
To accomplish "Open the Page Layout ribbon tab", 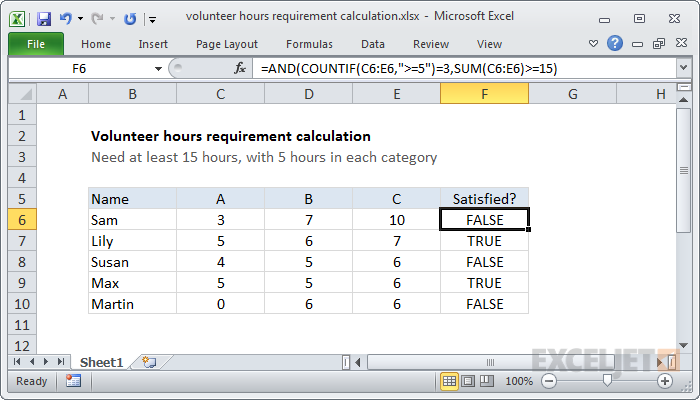I will pyautogui.click(x=227, y=44).
